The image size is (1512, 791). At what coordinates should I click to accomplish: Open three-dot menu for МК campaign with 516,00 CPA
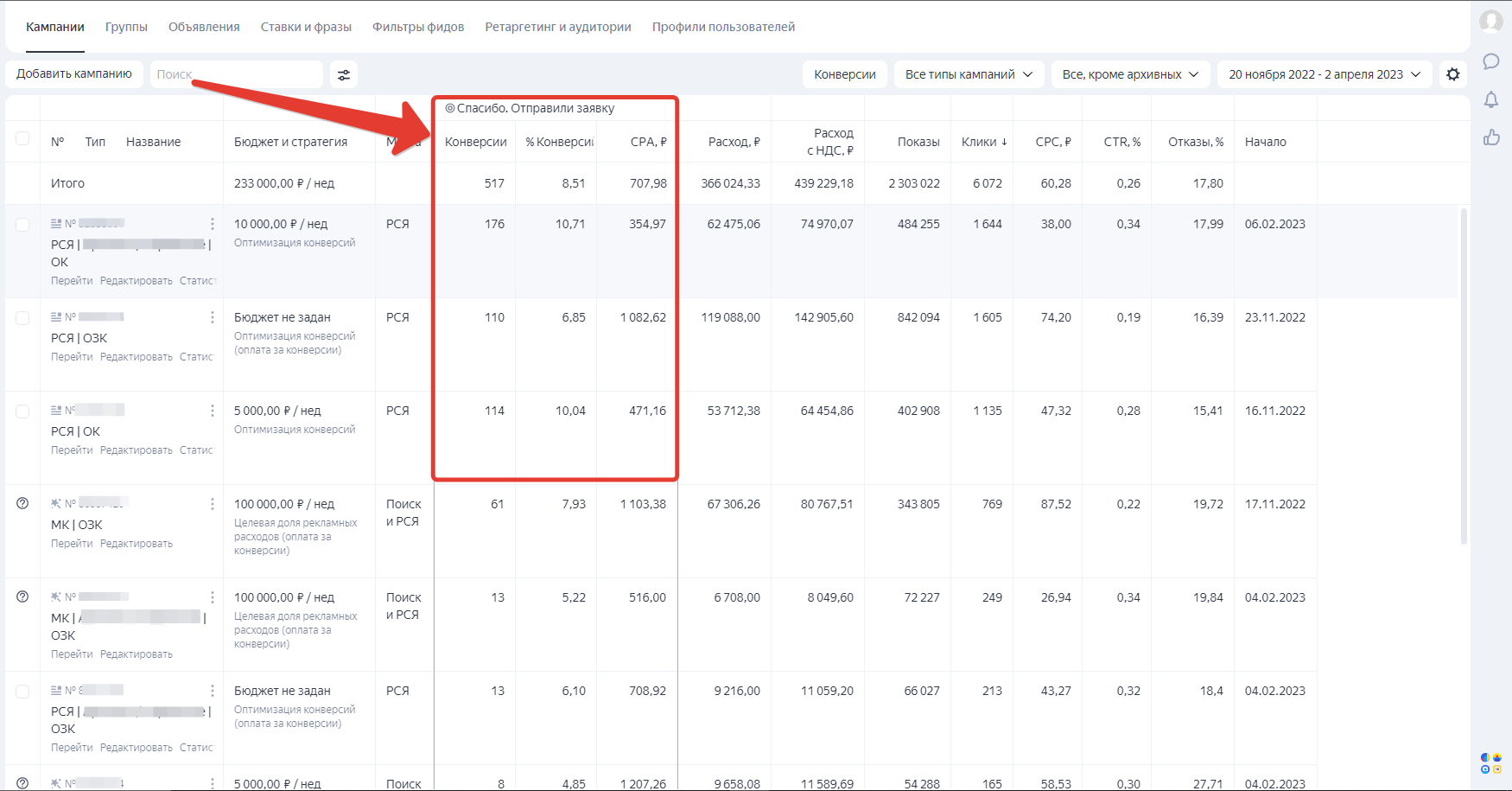pos(213,597)
